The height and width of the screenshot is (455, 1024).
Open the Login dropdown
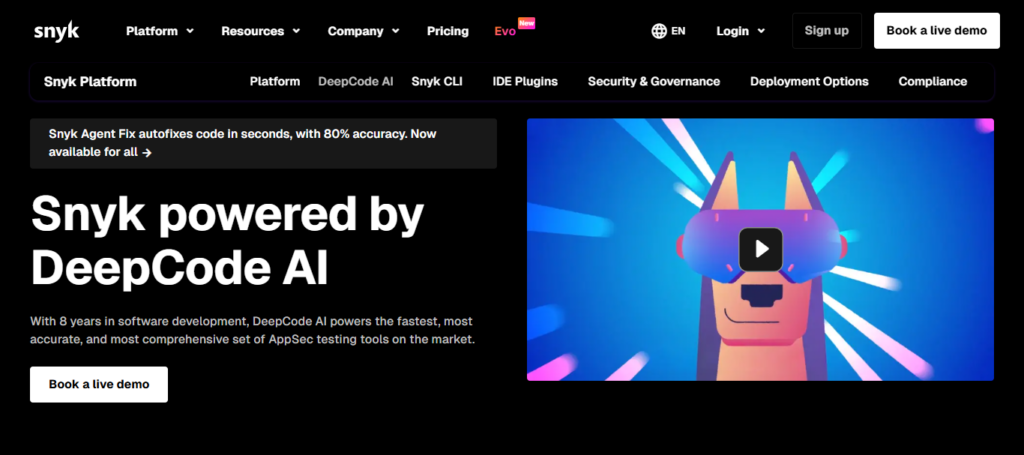point(741,31)
